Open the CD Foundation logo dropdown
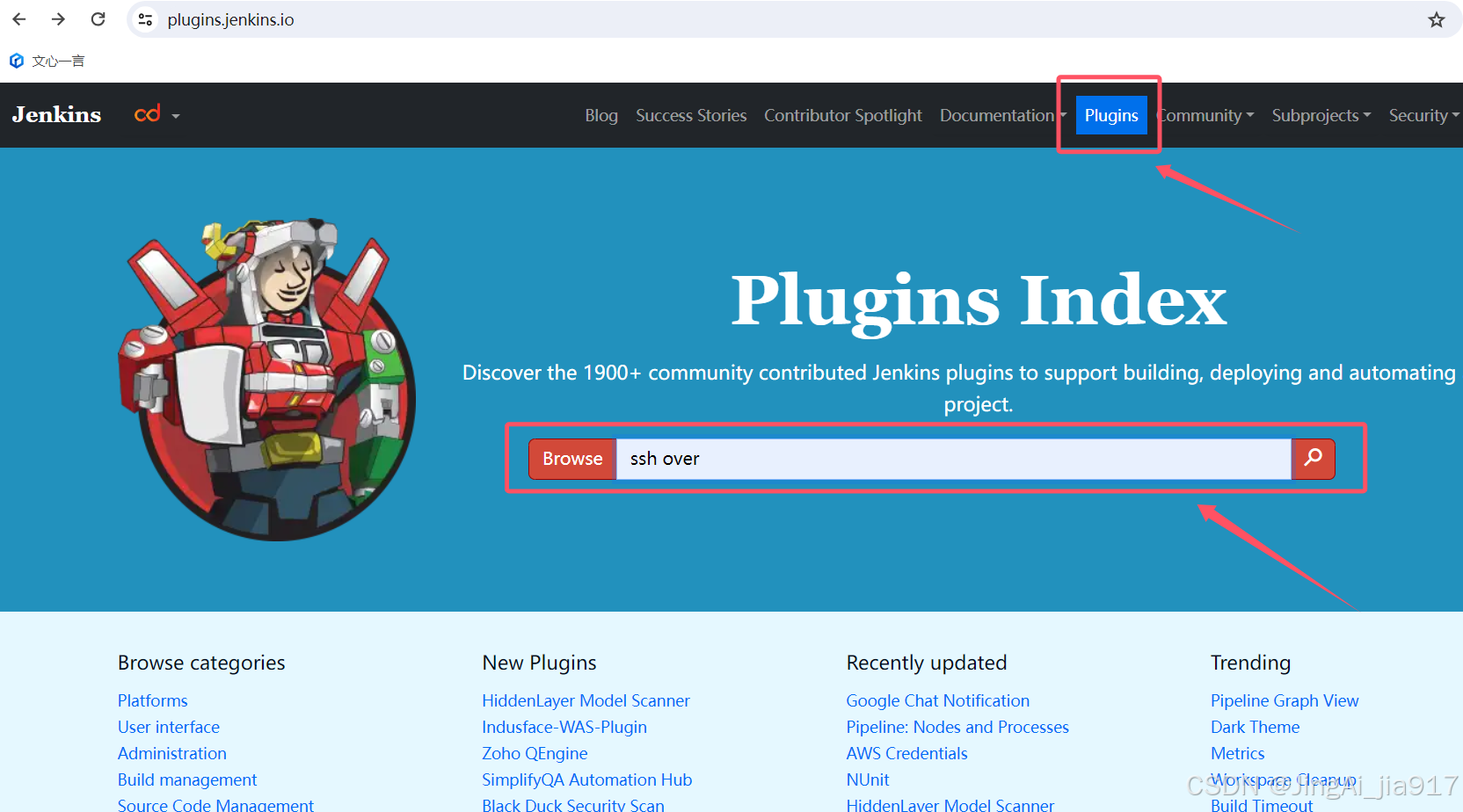 point(156,115)
